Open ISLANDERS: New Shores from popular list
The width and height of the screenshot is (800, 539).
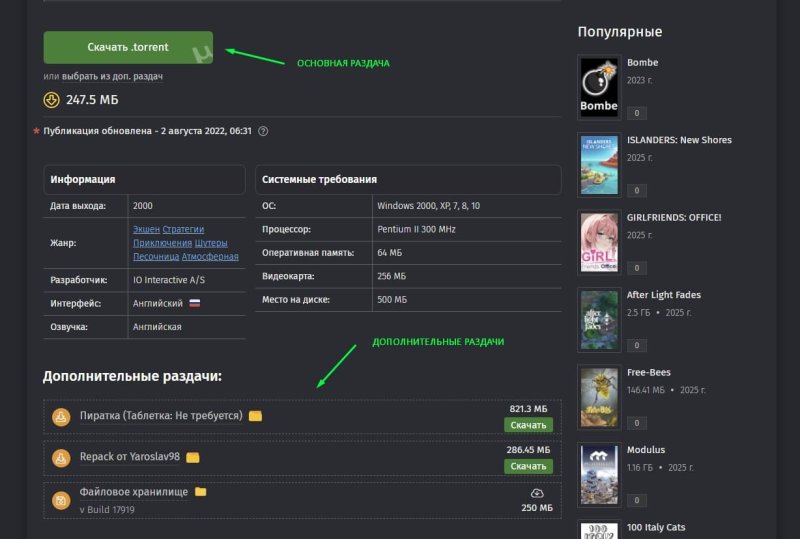point(679,140)
